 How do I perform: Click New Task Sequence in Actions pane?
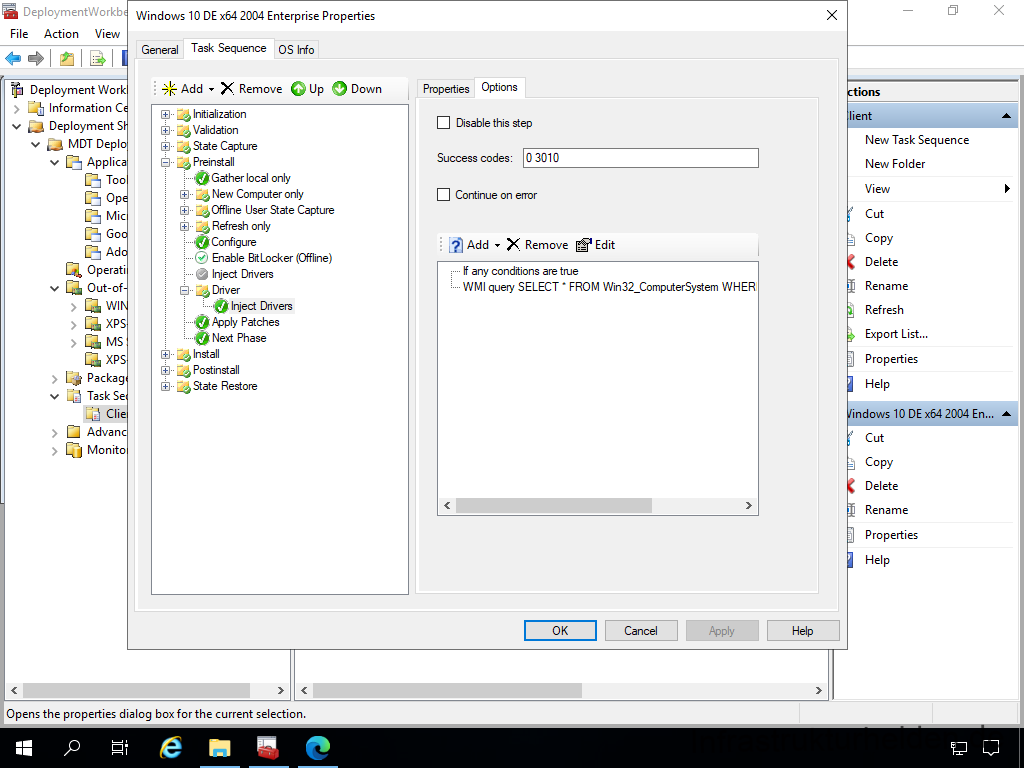[x=917, y=140]
